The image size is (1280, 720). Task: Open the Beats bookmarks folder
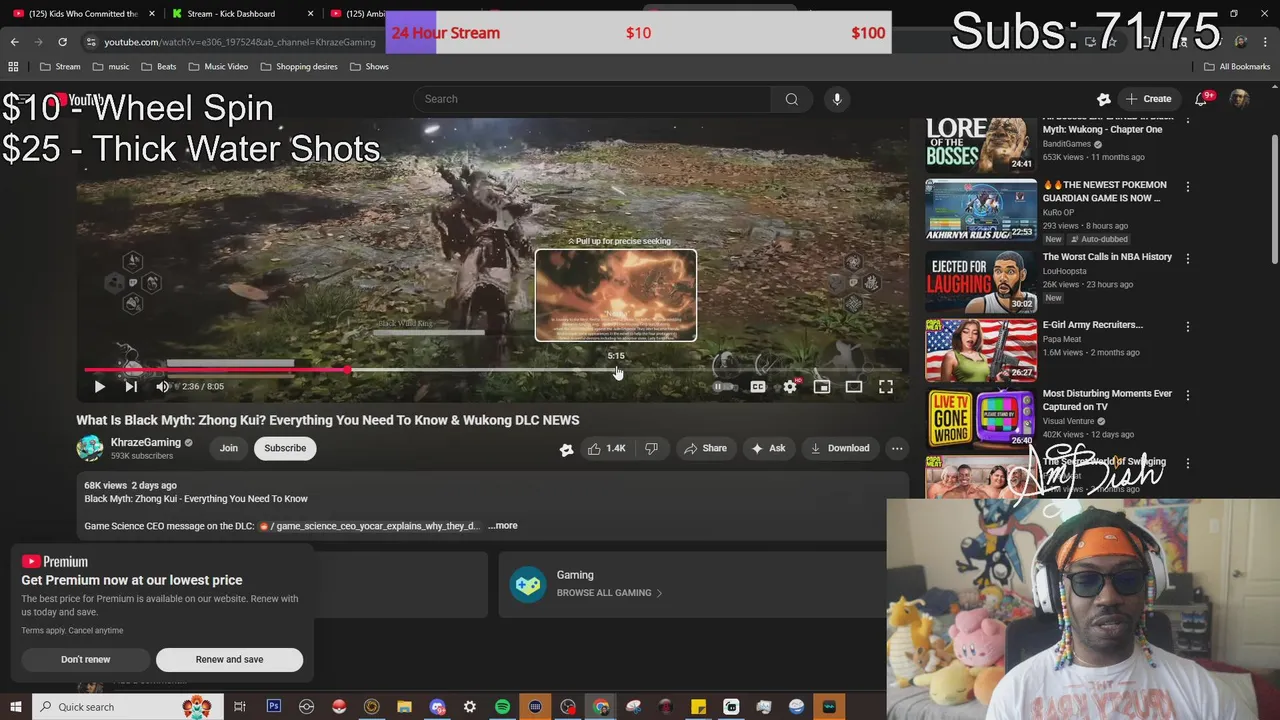point(159,67)
